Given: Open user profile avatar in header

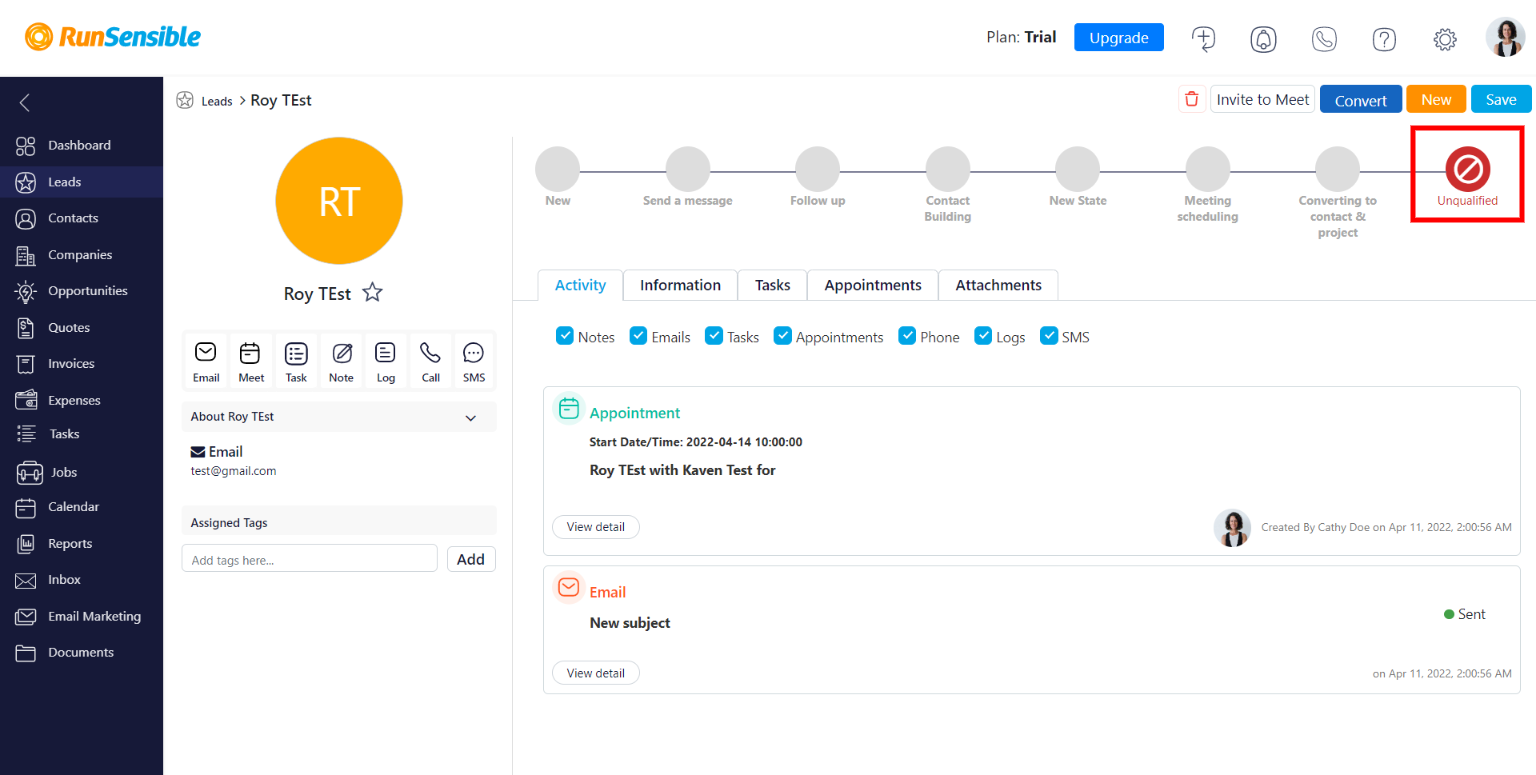Looking at the screenshot, I should click(1505, 38).
